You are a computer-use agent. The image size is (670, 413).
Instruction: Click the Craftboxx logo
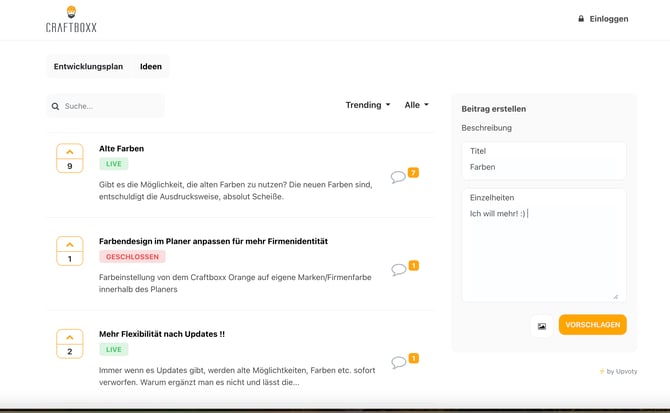click(x=71, y=19)
